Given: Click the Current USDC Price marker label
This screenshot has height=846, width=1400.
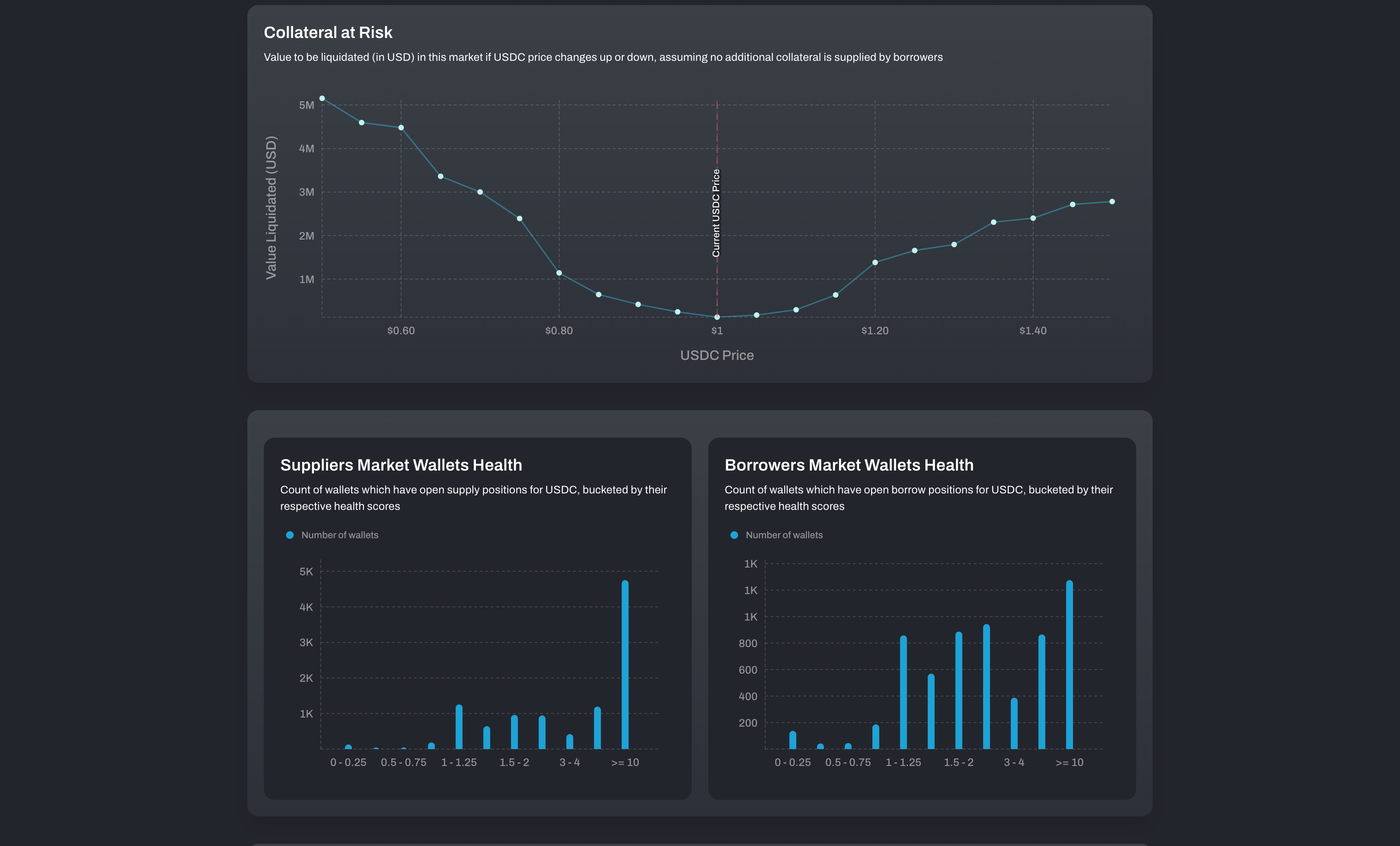Looking at the screenshot, I should (716, 213).
